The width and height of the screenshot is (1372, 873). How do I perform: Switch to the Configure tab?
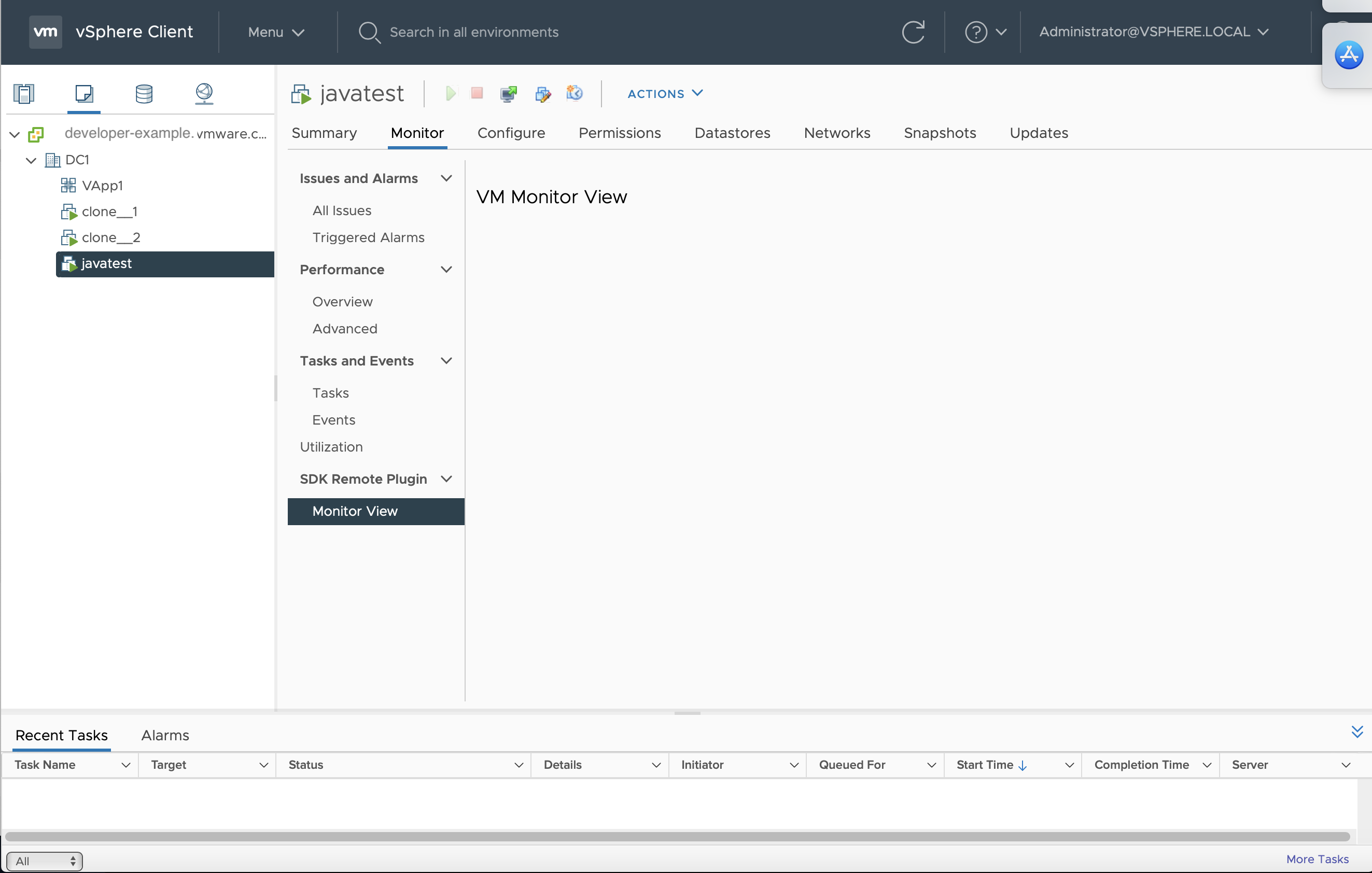511,133
